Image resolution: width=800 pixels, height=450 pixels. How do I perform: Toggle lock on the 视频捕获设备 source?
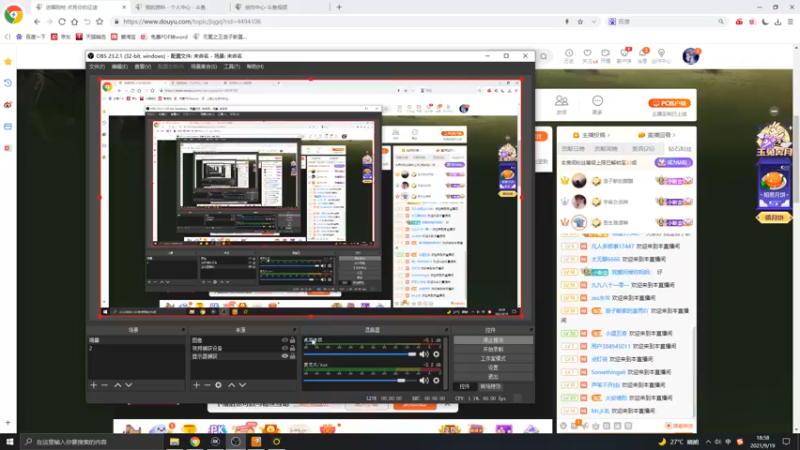pos(292,348)
